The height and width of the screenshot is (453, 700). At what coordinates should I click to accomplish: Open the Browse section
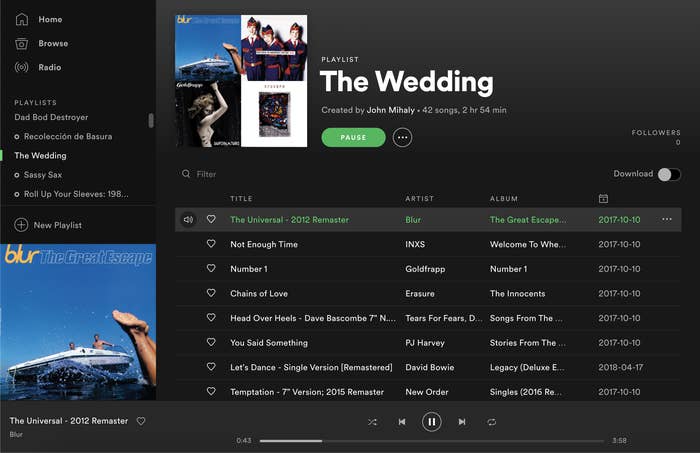pos(53,43)
